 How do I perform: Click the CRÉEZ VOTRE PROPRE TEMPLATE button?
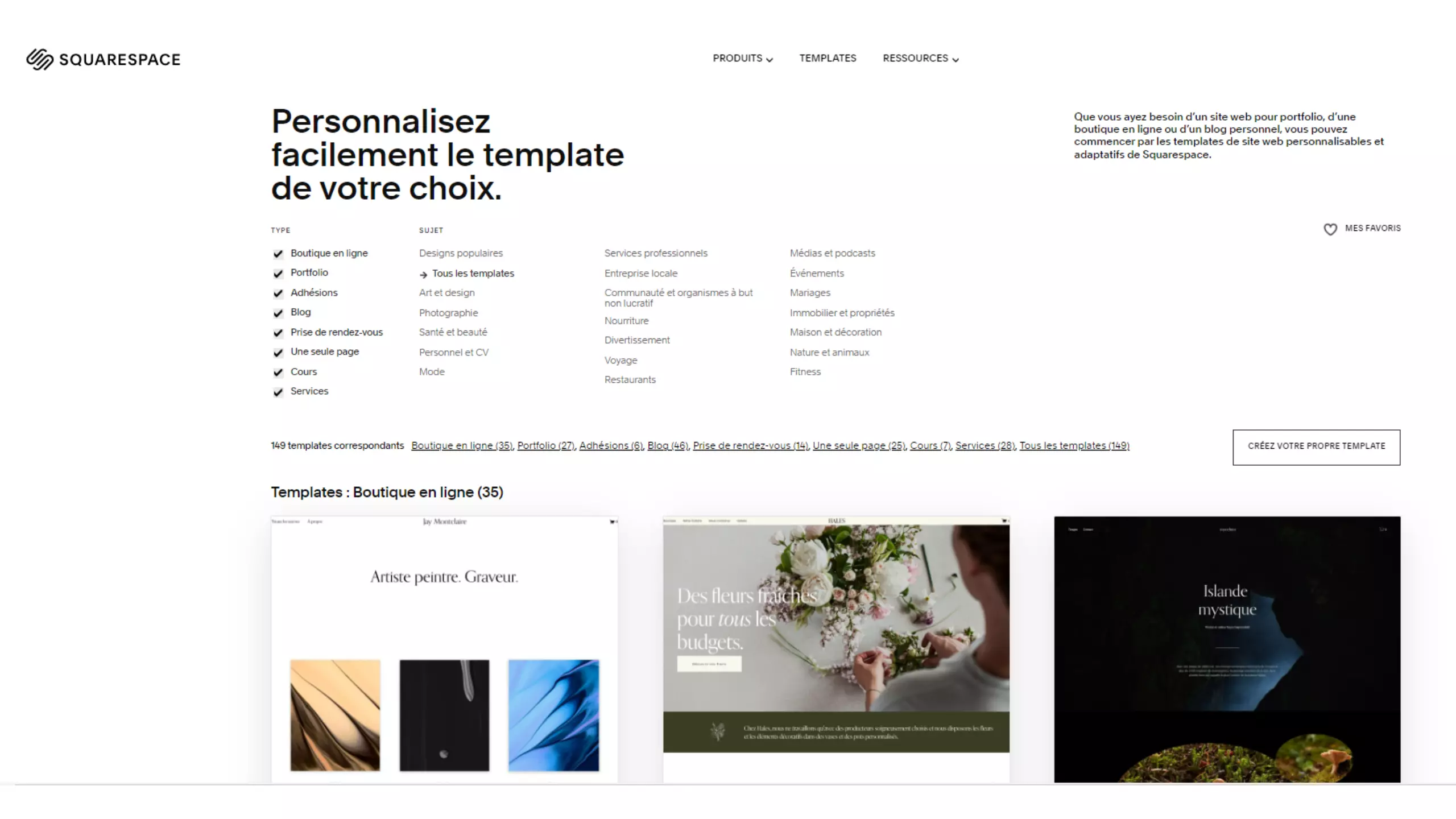pyautogui.click(x=1317, y=446)
